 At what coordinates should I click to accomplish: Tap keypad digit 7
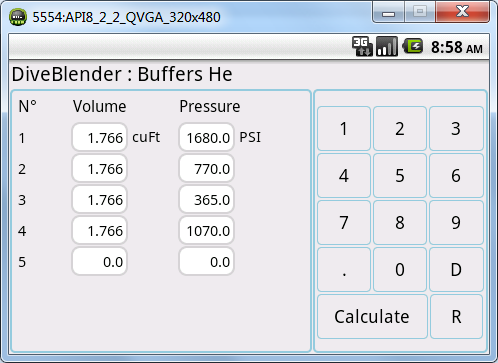click(x=344, y=223)
